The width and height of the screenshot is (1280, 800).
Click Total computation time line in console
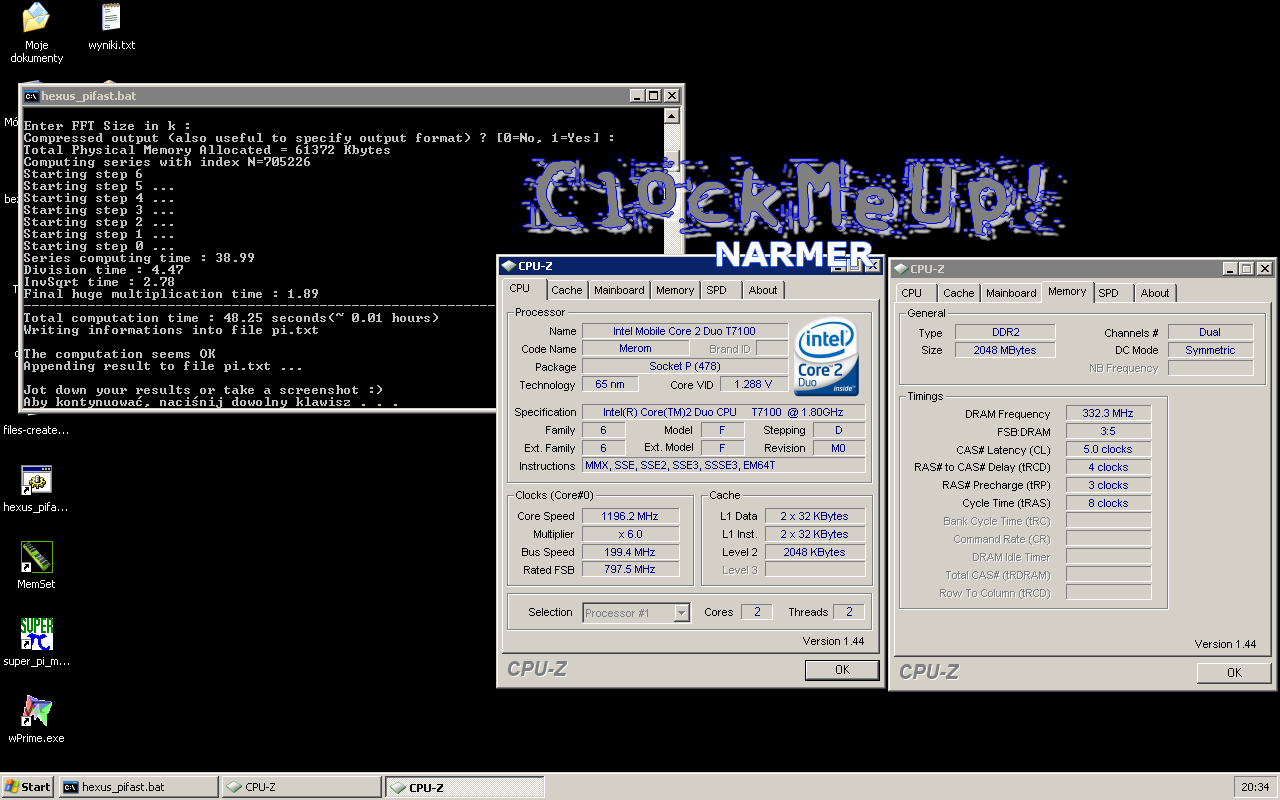pyautogui.click(x=231, y=318)
